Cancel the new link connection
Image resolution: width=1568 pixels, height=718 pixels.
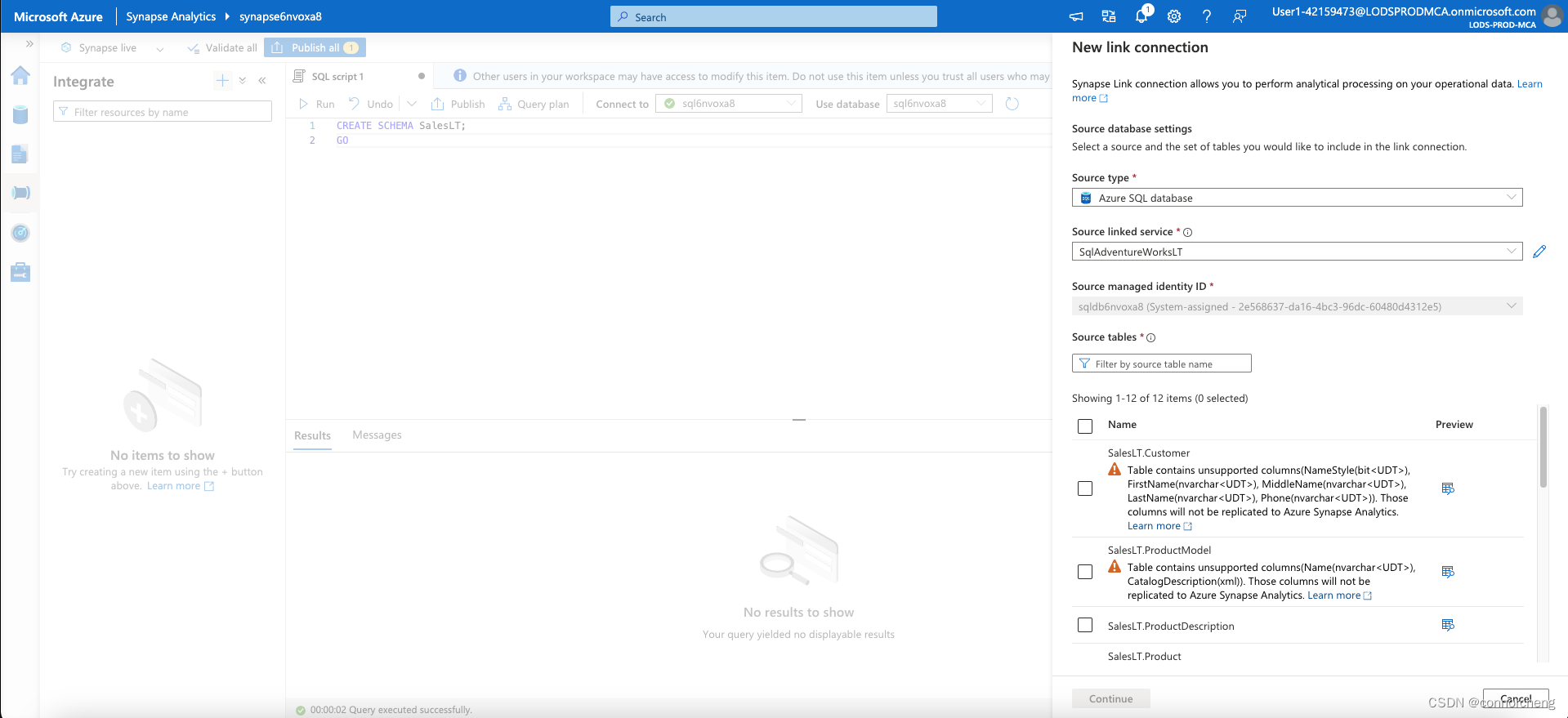pyautogui.click(x=1516, y=698)
